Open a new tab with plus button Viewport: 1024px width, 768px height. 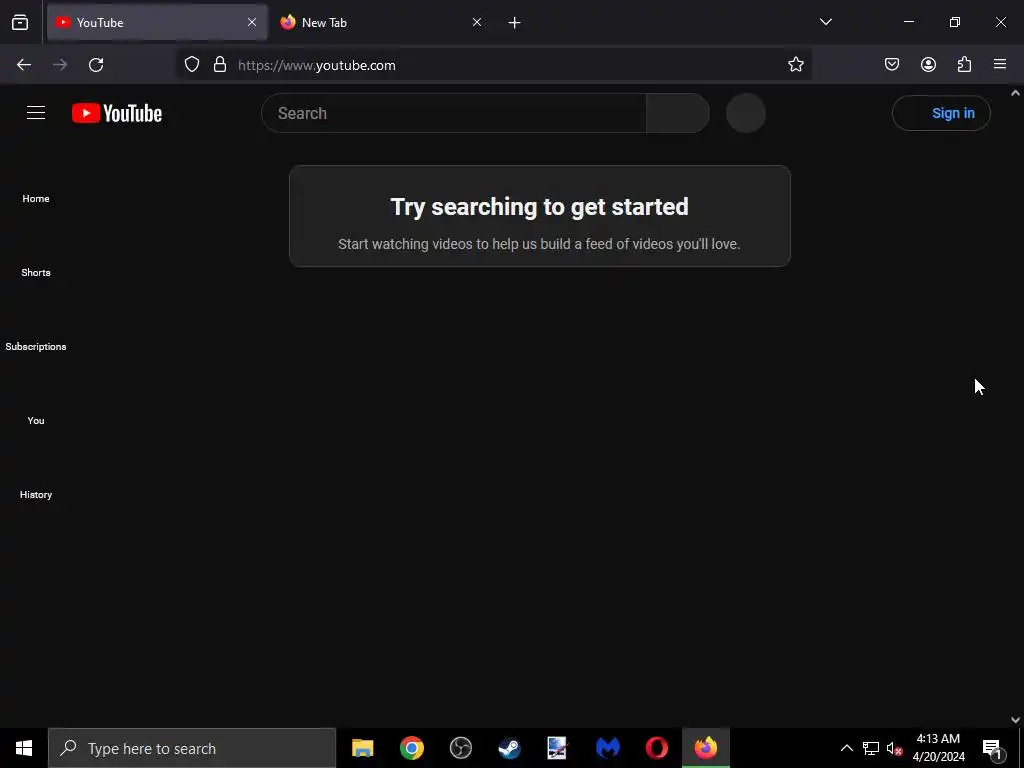pyautogui.click(x=515, y=23)
